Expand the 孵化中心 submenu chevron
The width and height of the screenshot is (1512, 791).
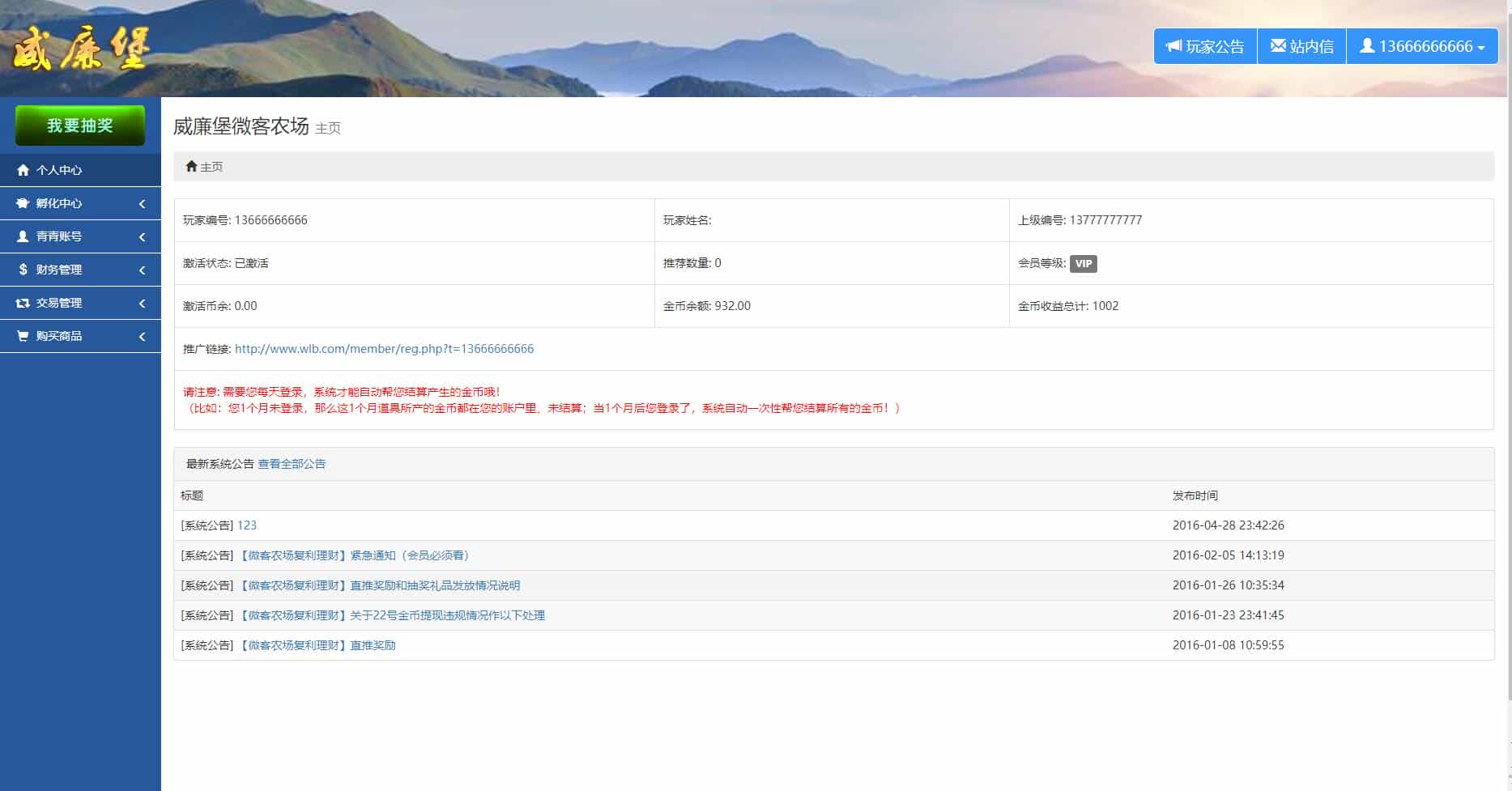[143, 203]
